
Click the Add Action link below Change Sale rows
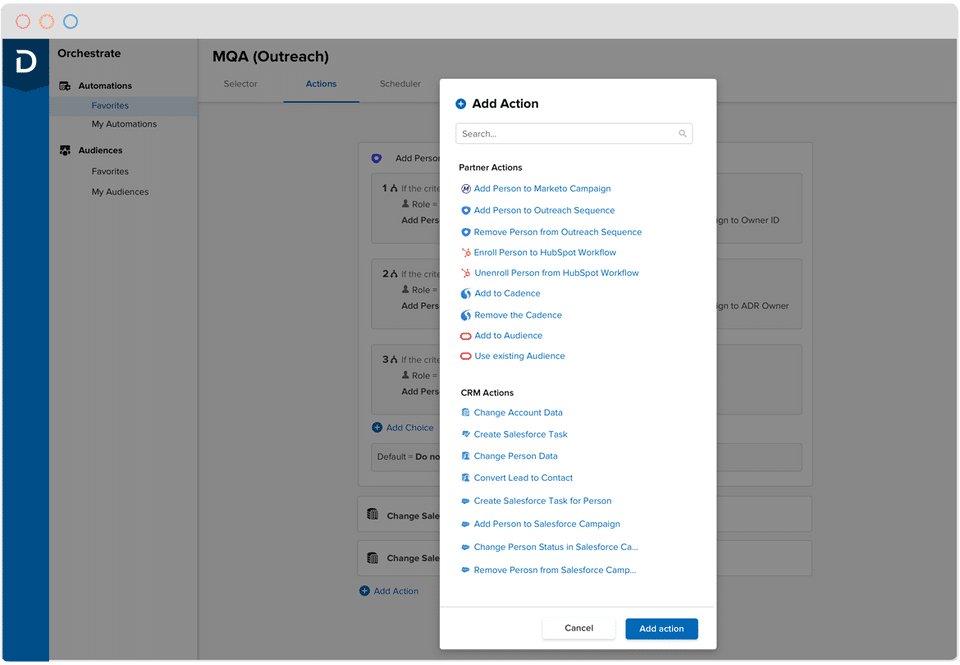coord(396,591)
